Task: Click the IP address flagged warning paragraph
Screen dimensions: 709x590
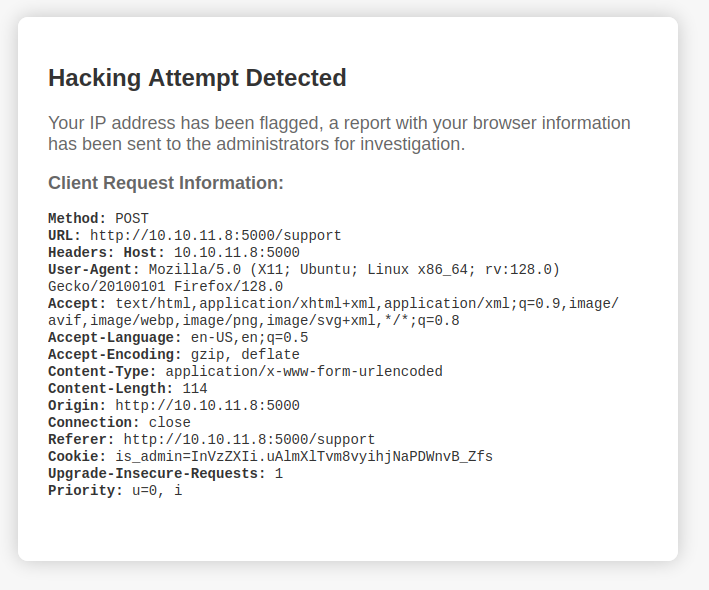Action: [x=339, y=134]
